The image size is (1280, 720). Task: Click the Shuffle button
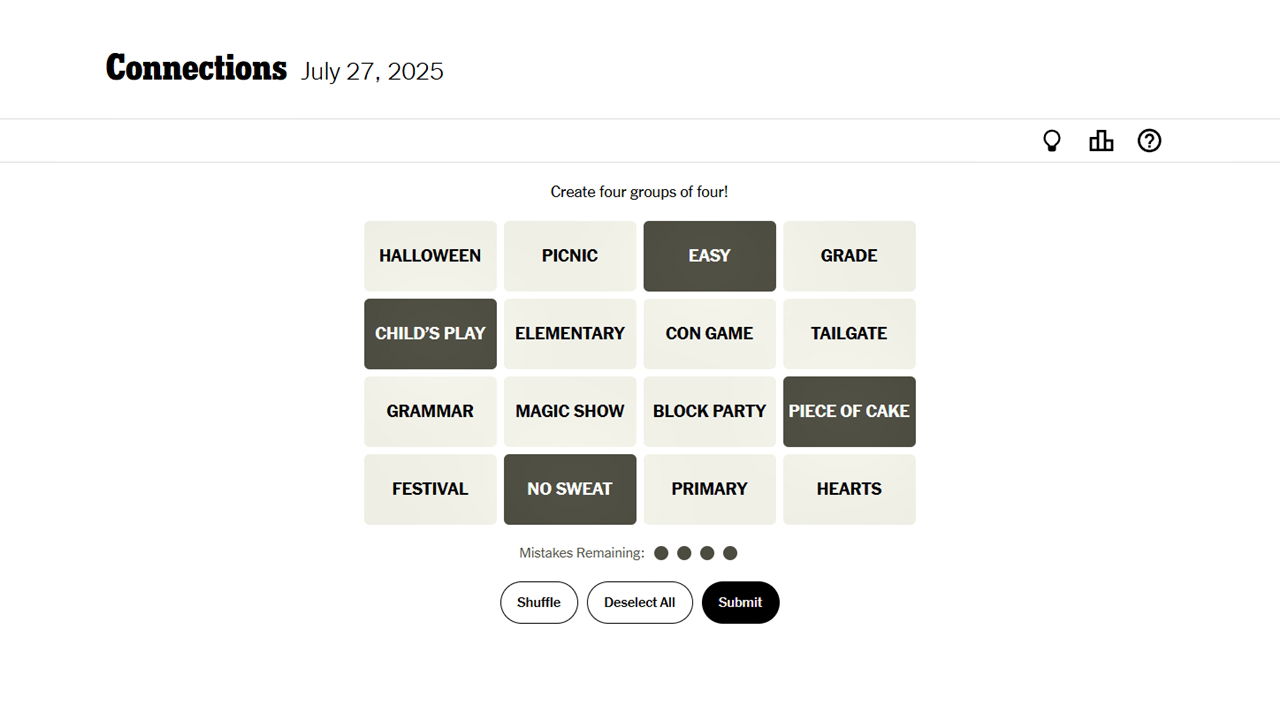point(539,602)
